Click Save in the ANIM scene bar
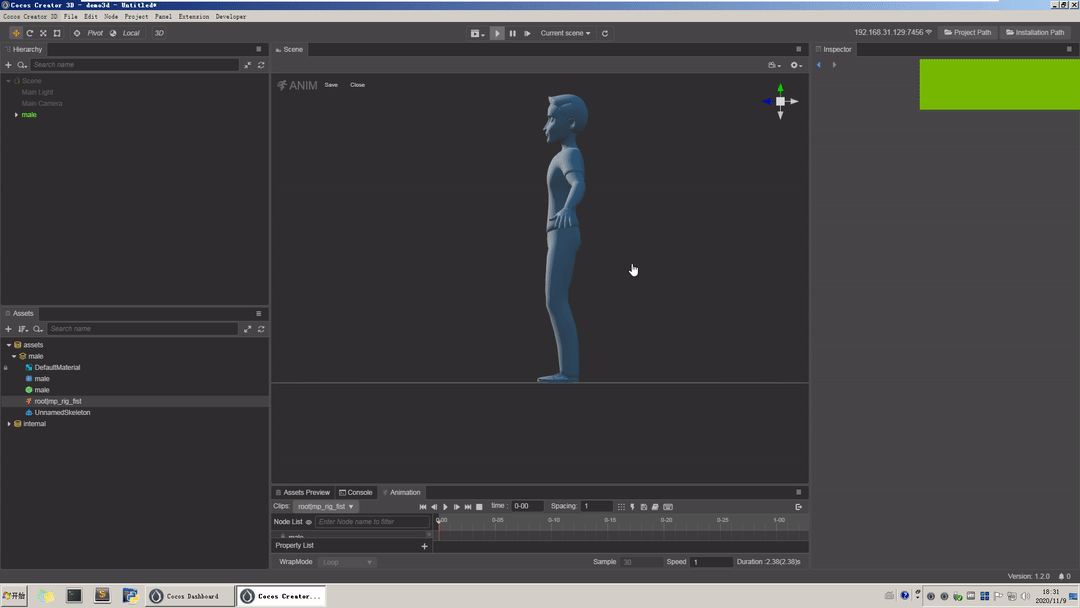The width and height of the screenshot is (1080, 608). (x=331, y=85)
